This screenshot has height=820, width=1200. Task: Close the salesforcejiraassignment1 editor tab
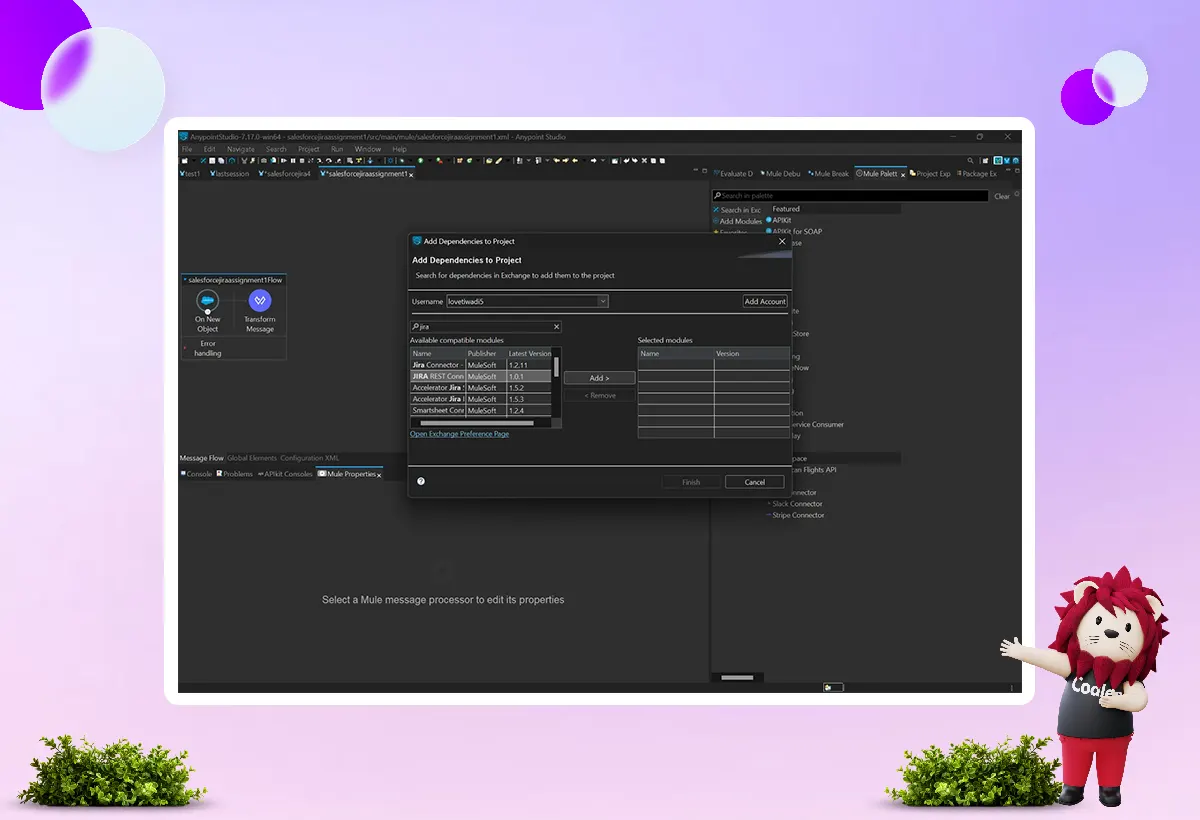[x=411, y=175]
